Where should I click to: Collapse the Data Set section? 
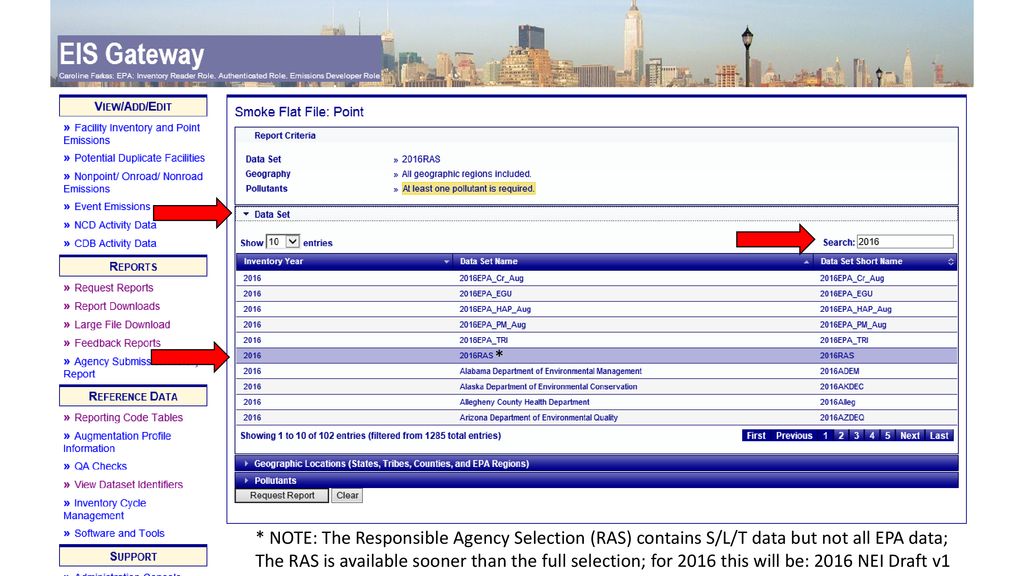(x=596, y=214)
